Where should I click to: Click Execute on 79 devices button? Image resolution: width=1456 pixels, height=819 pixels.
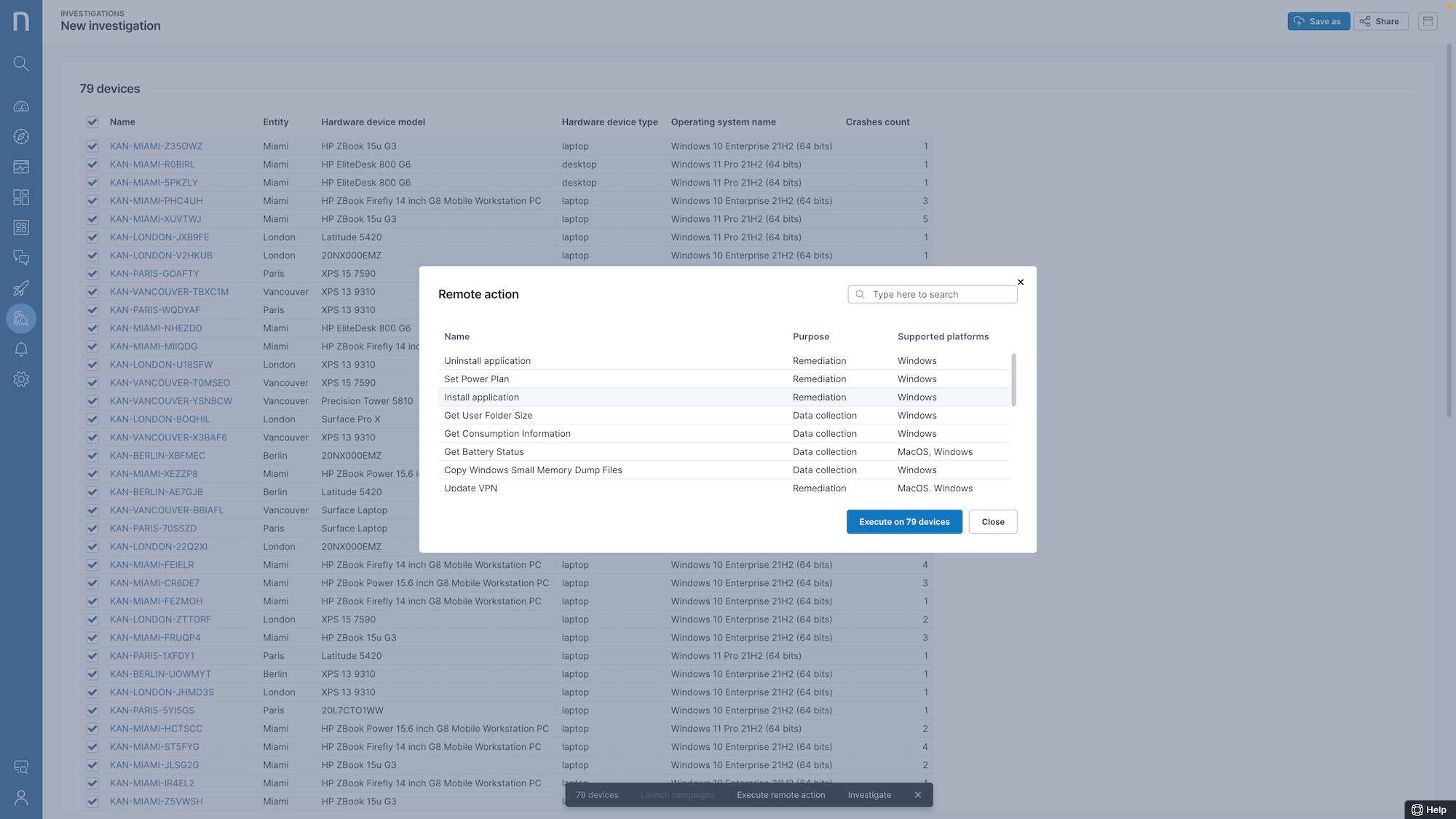tap(903, 522)
